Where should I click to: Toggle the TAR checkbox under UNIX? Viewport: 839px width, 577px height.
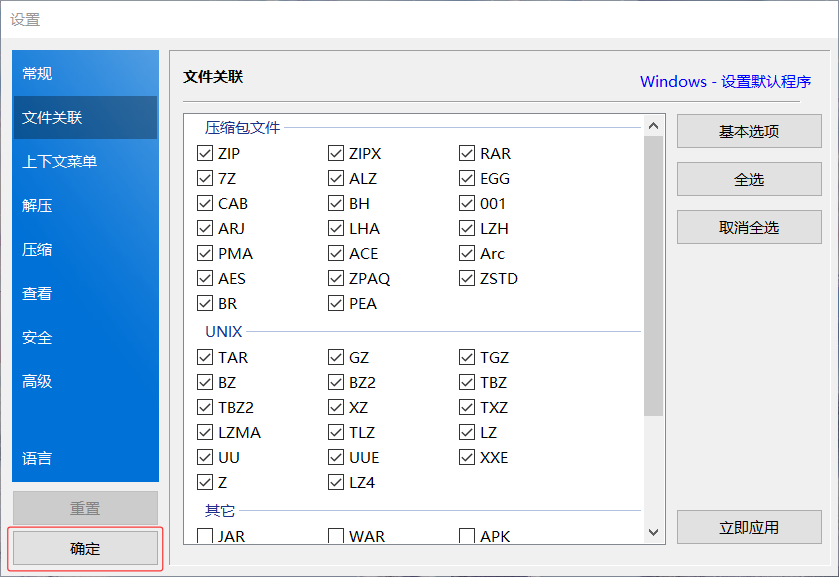[x=205, y=356]
